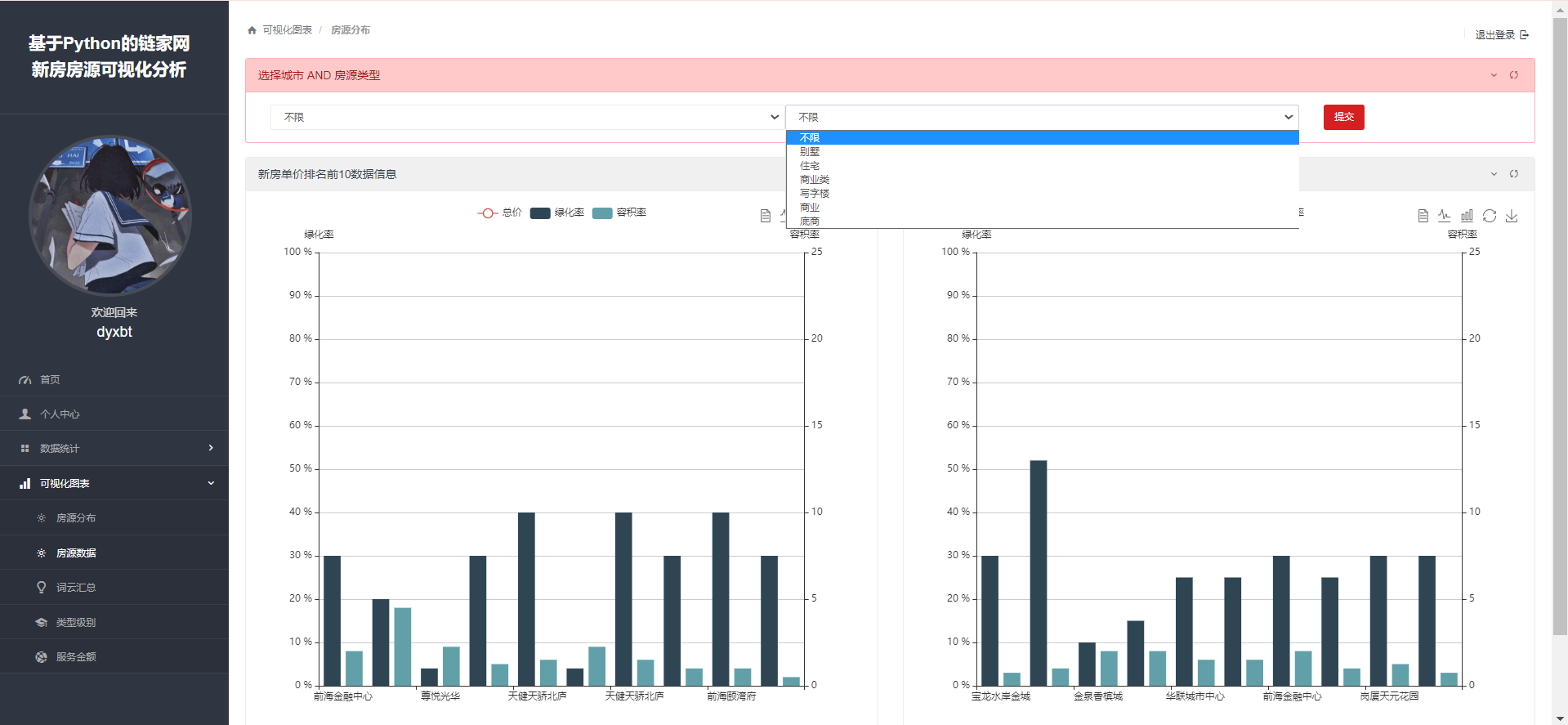Open 首页 in the sidebar

114,379
